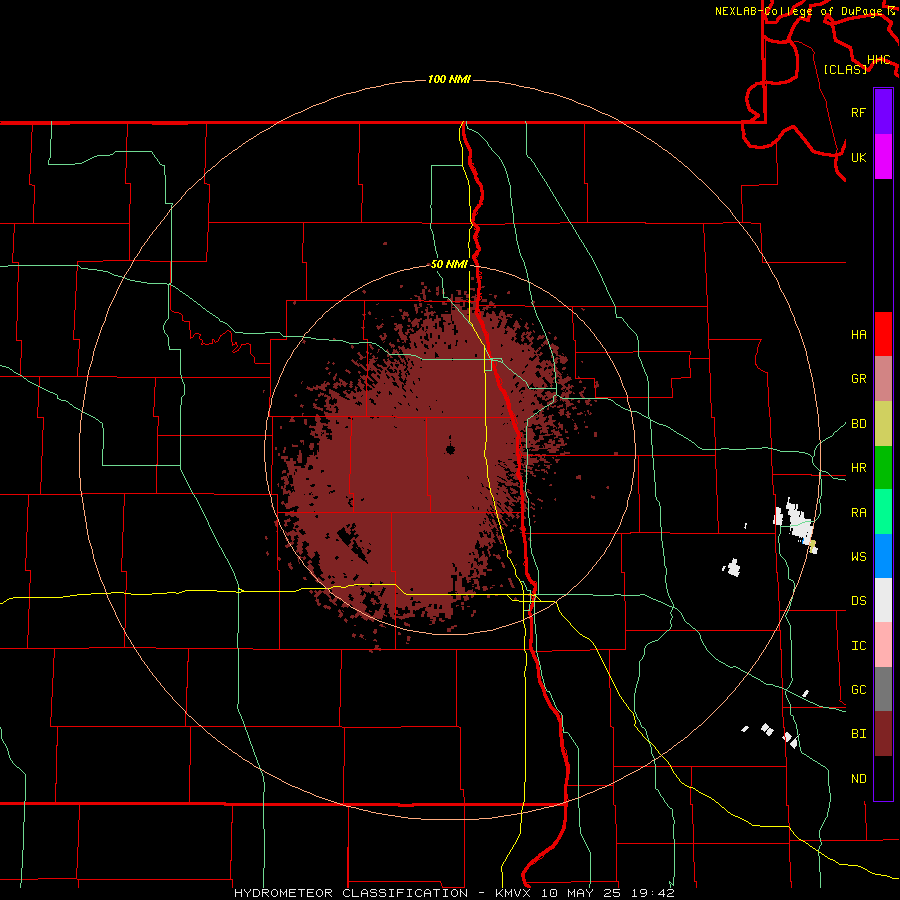The height and width of the screenshot is (900, 900).
Task: Select the gray GC legend swatch
Action: [883, 689]
